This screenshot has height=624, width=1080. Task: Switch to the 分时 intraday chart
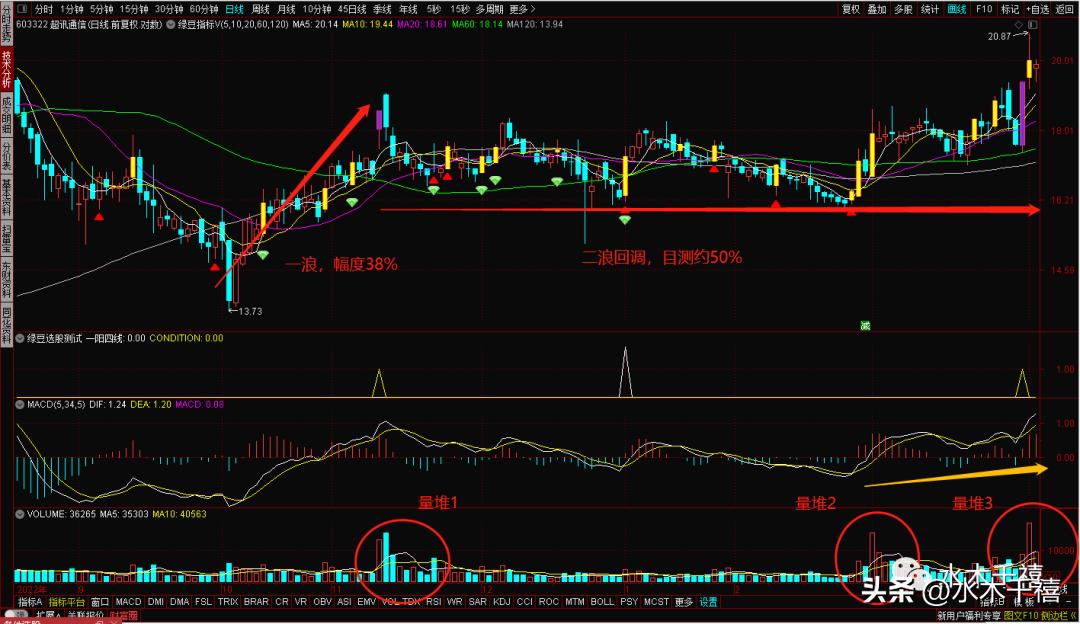point(43,9)
